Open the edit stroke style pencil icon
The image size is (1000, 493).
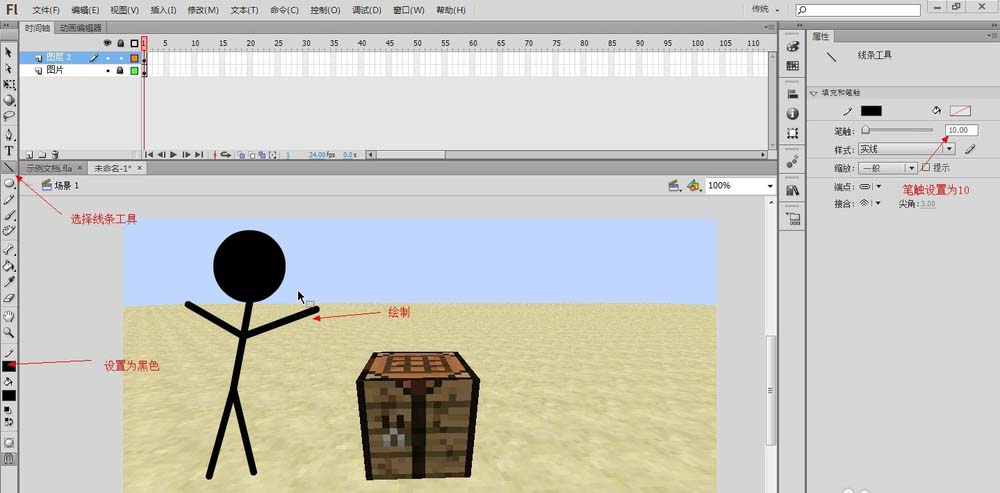click(969, 149)
